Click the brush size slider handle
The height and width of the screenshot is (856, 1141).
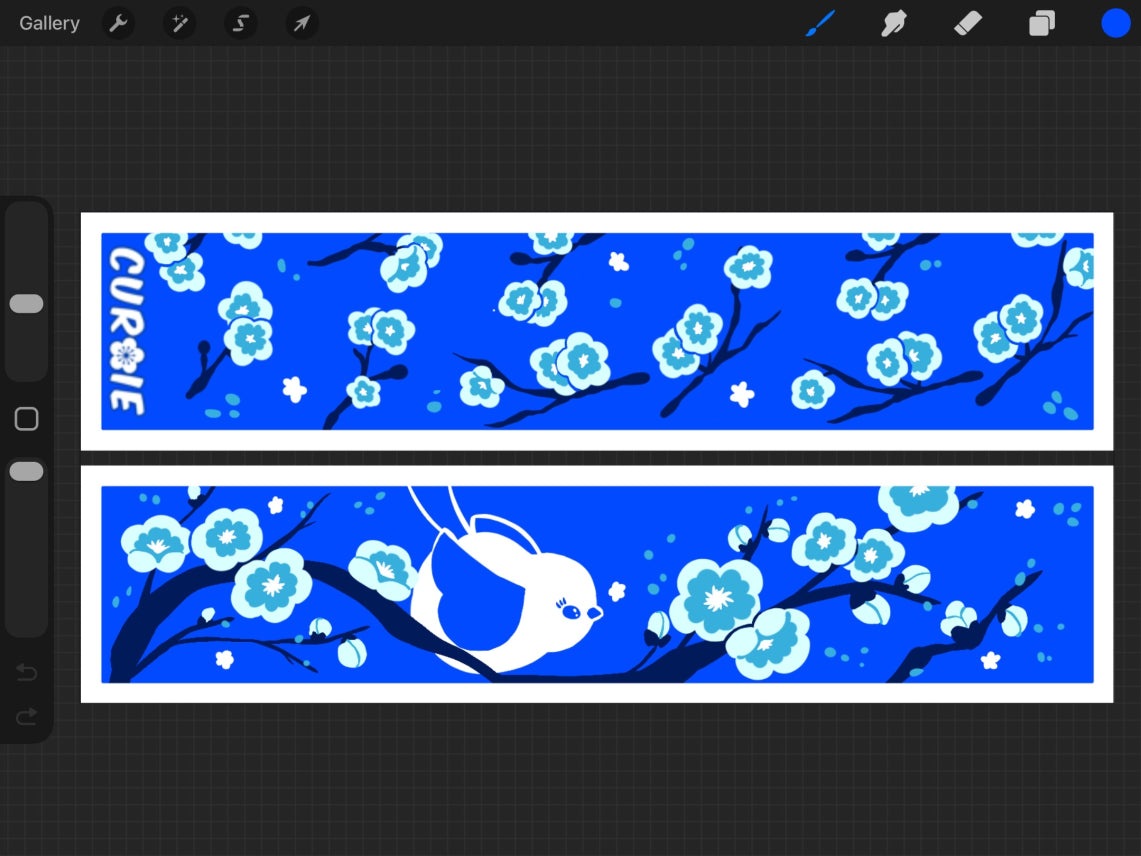26,304
